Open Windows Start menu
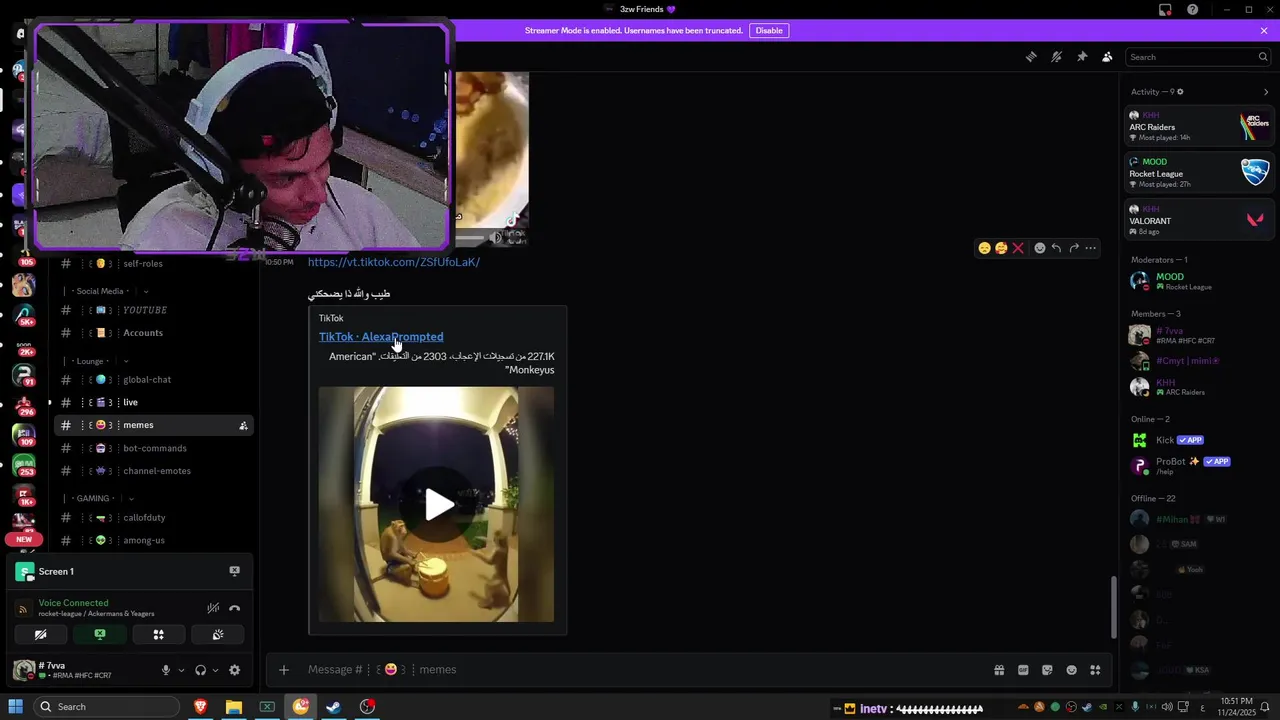This screenshot has height=720, width=1280. (16, 707)
